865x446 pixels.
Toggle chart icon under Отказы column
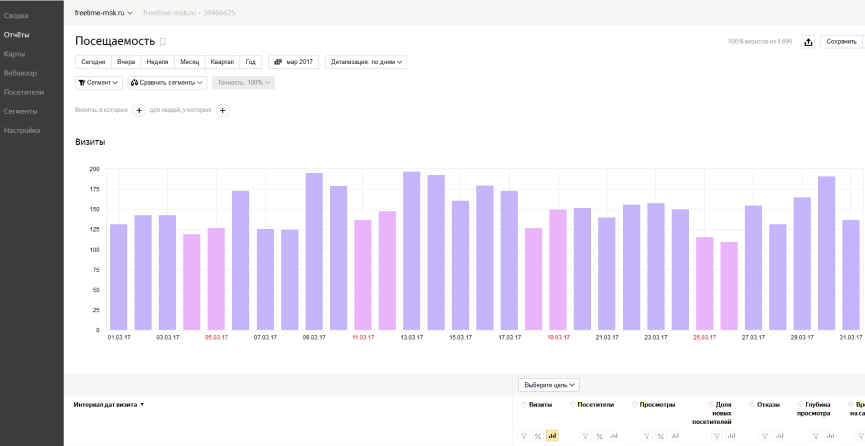(x=779, y=436)
